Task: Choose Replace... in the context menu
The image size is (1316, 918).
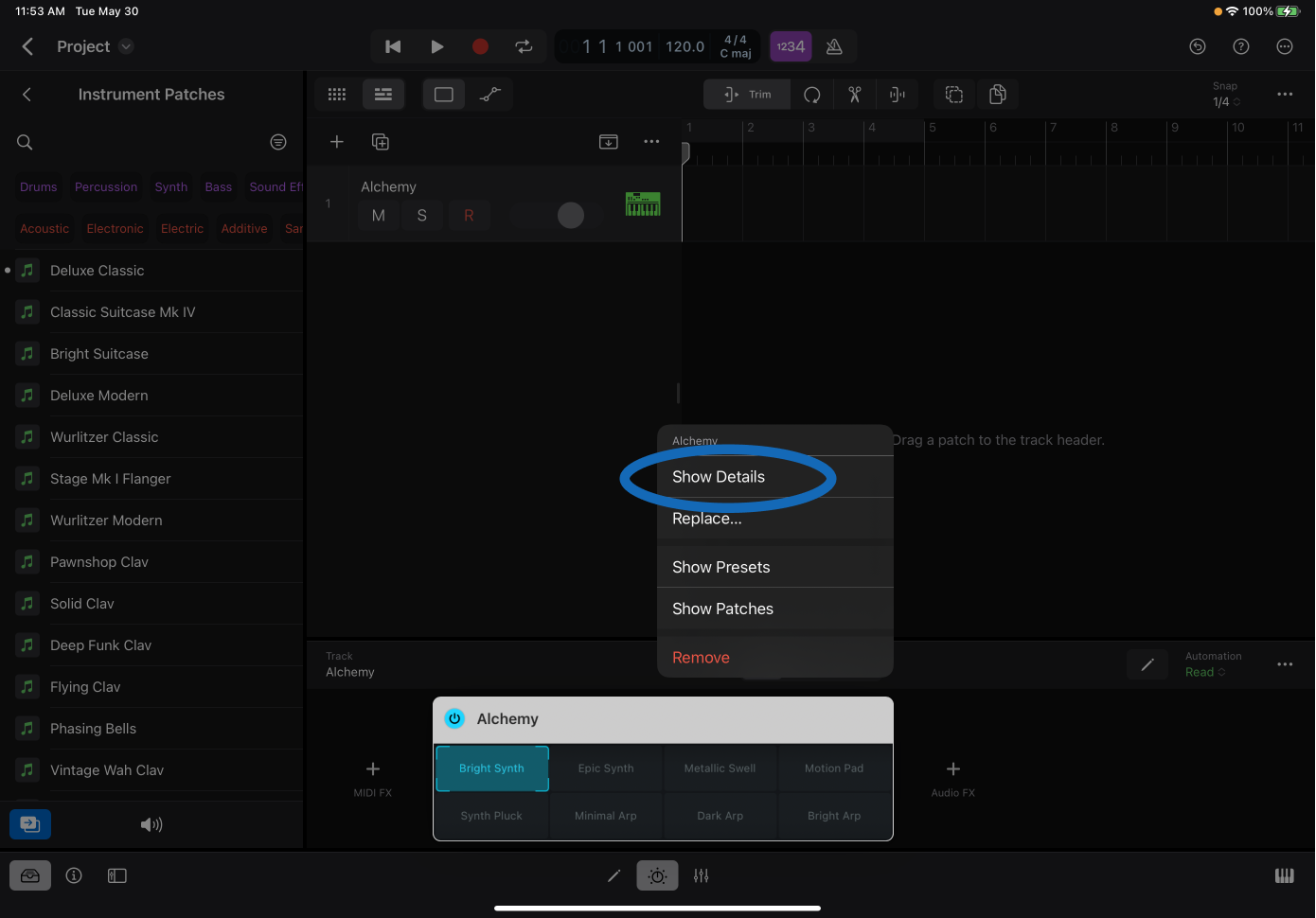Action: click(775, 519)
